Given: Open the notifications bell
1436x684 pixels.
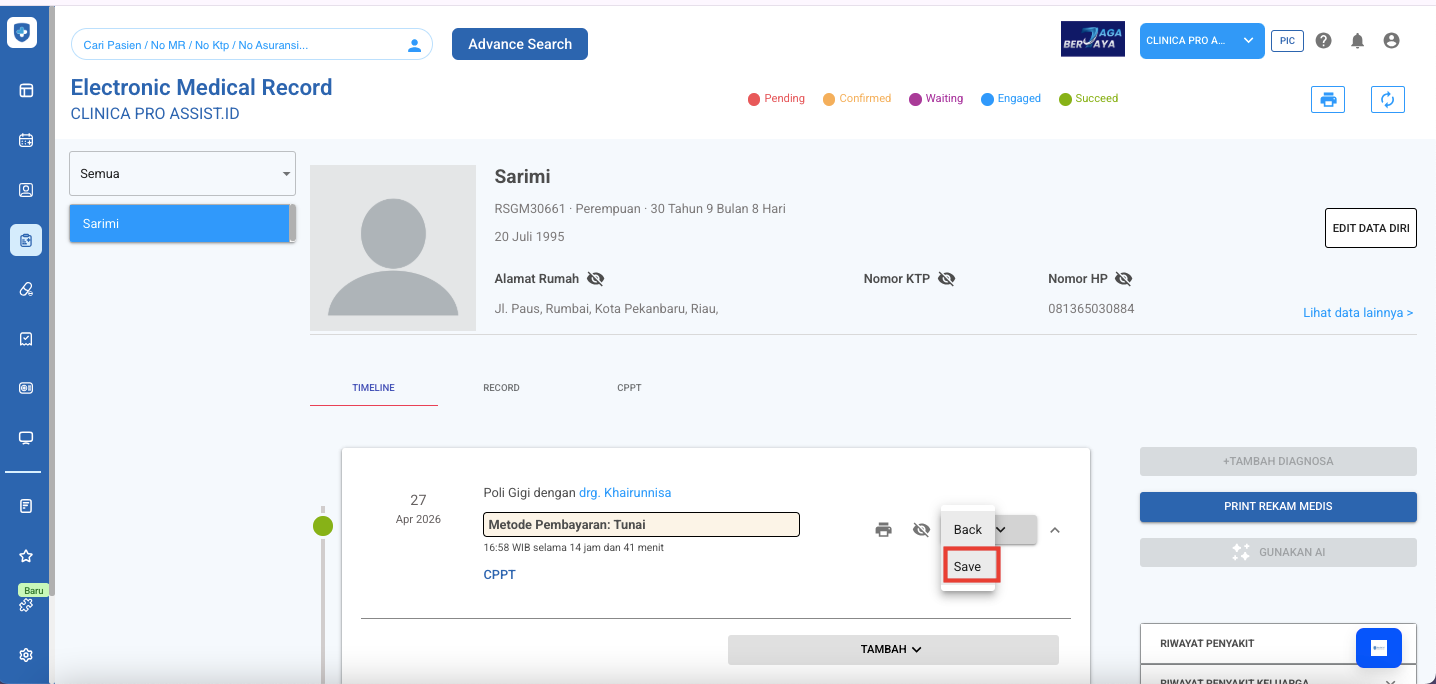Looking at the screenshot, I should tap(1357, 41).
